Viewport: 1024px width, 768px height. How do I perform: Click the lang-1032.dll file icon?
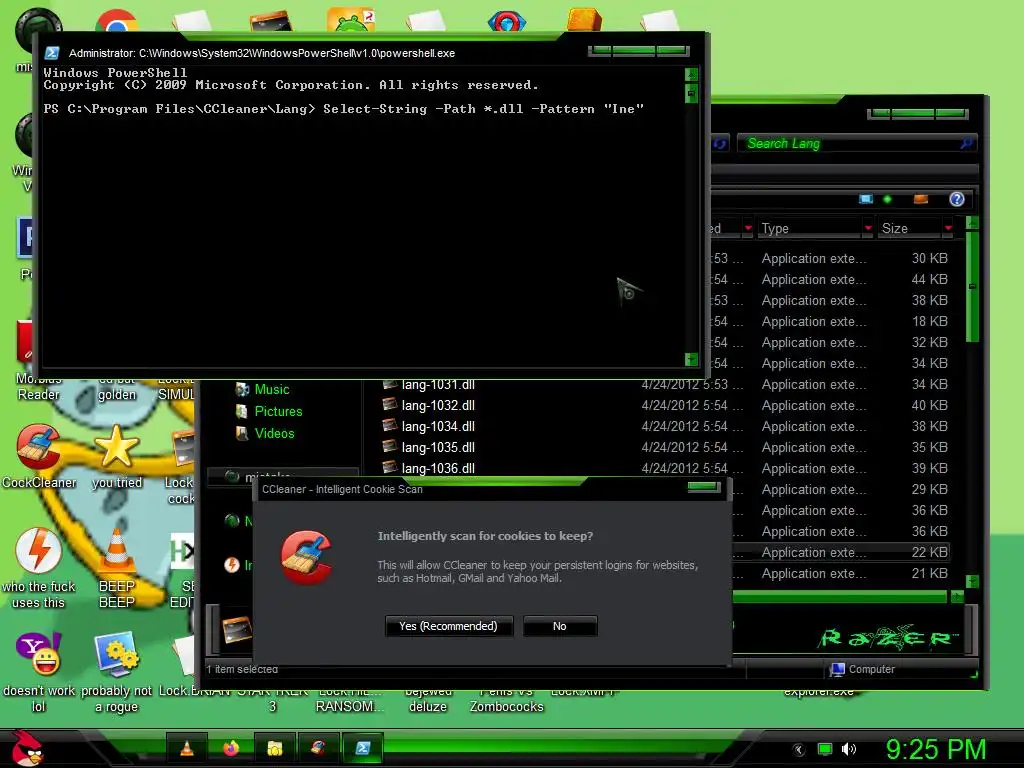pos(390,405)
